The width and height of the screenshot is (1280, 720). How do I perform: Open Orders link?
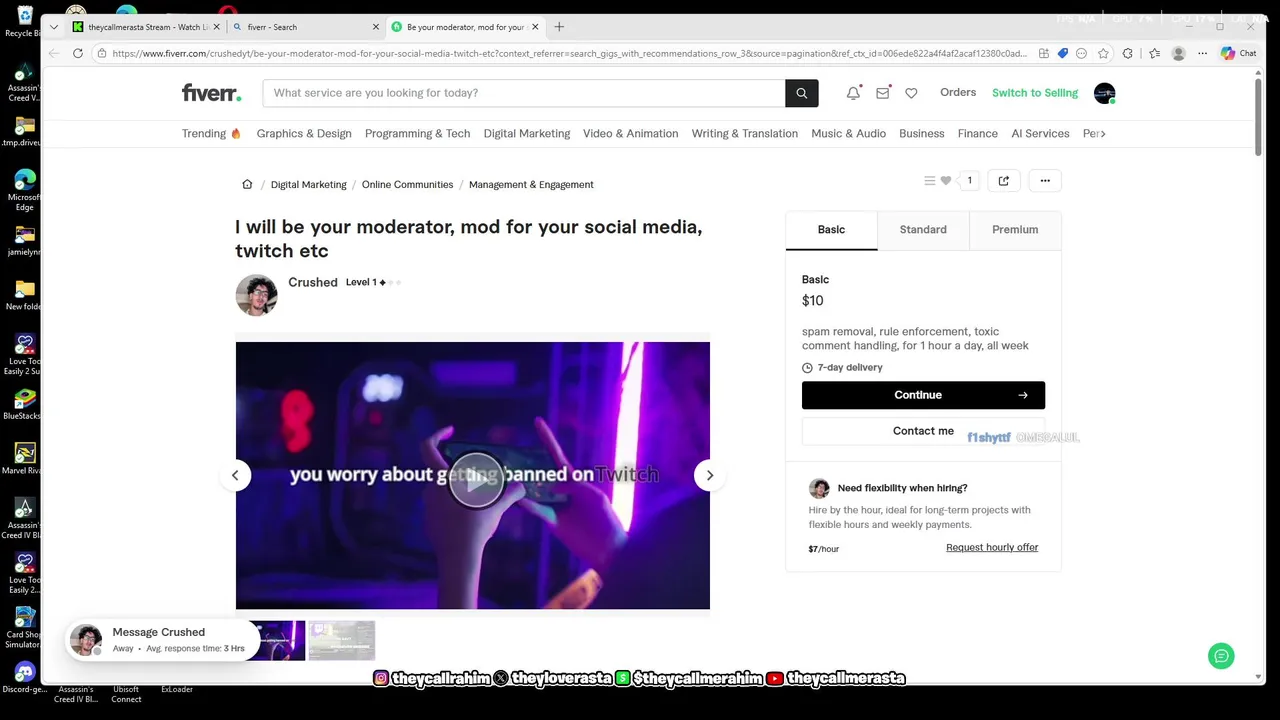point(958,92)
